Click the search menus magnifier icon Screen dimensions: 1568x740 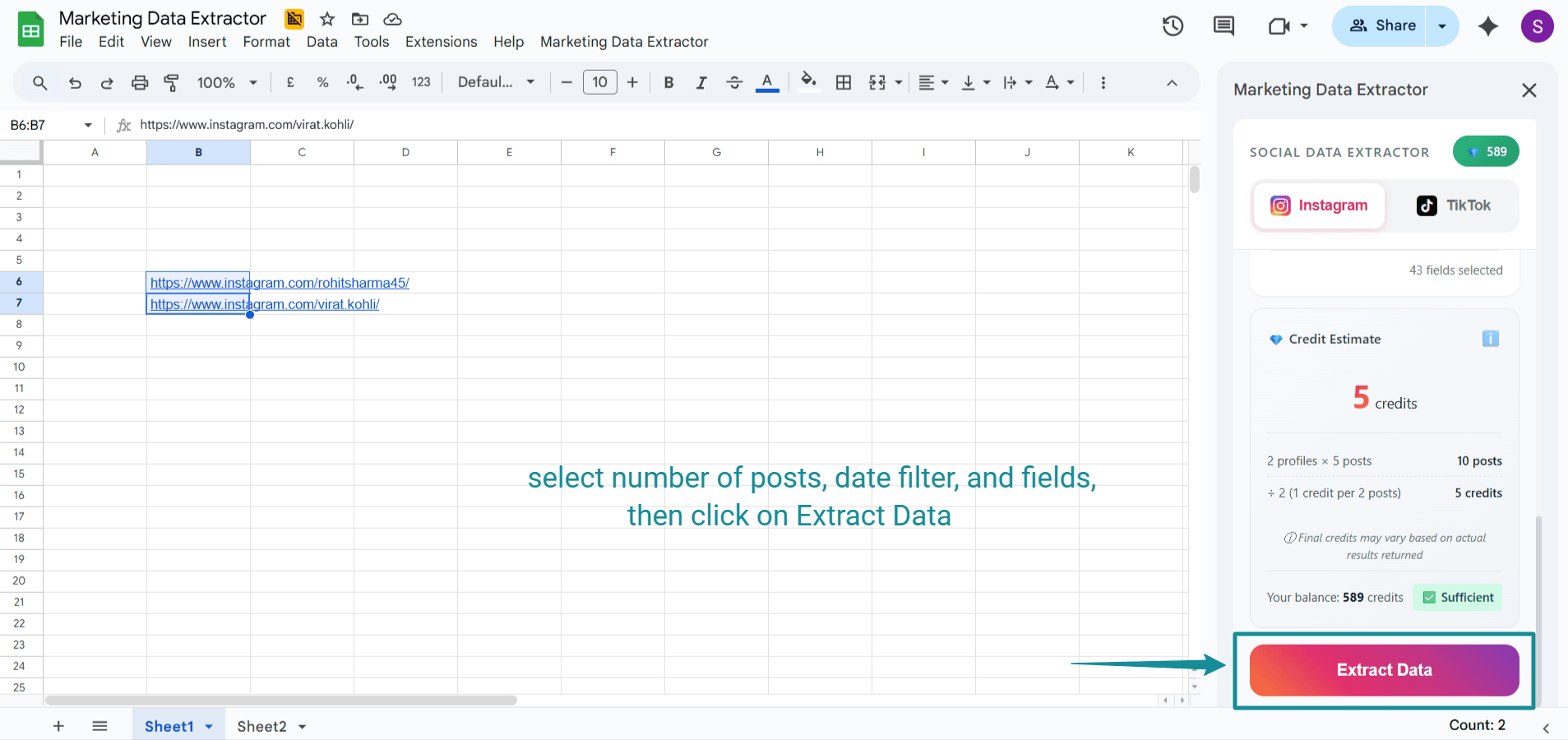coord(39,82)
